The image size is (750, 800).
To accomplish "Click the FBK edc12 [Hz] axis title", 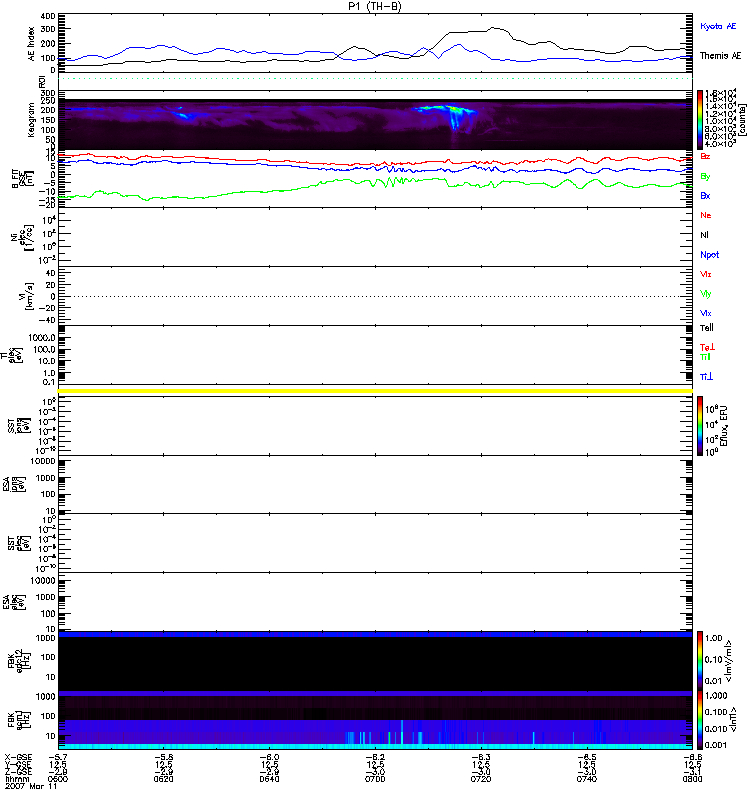I will click(19, 660).
